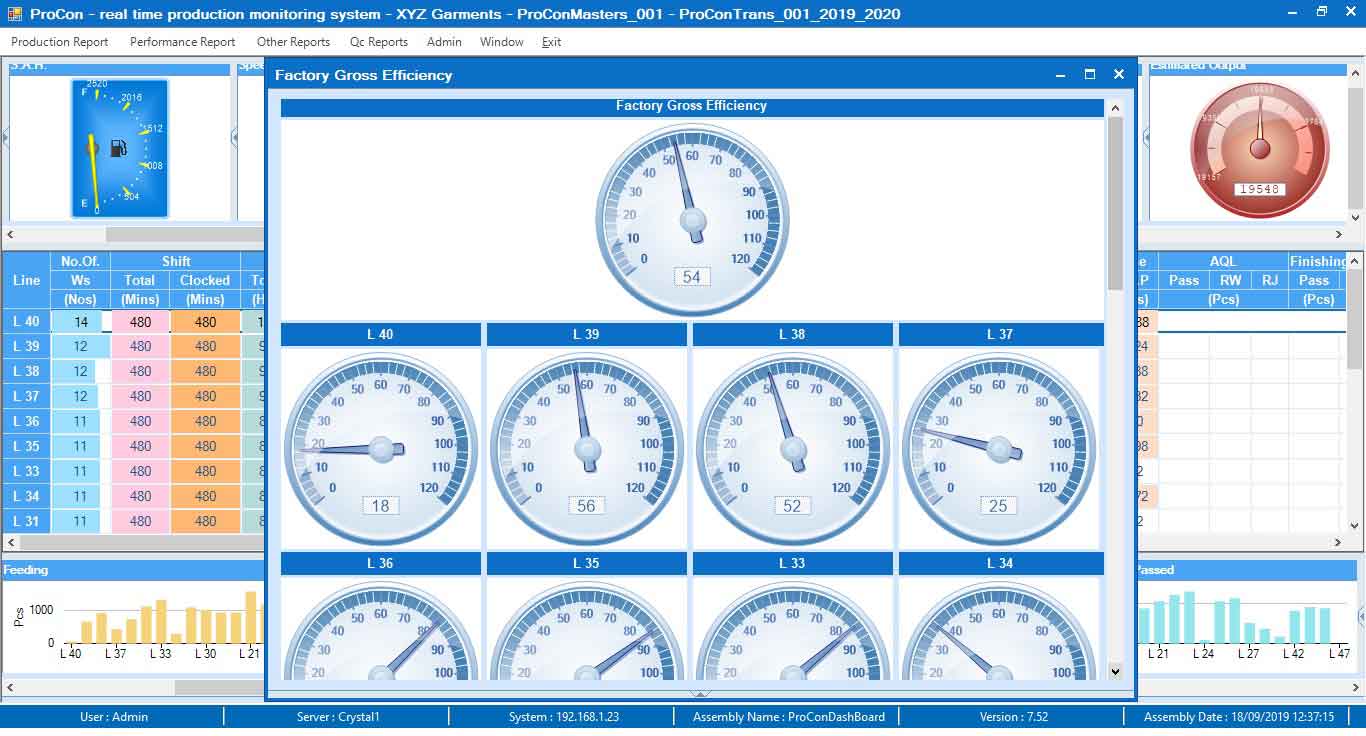Open the Qc Reports menu

point(378,42)
